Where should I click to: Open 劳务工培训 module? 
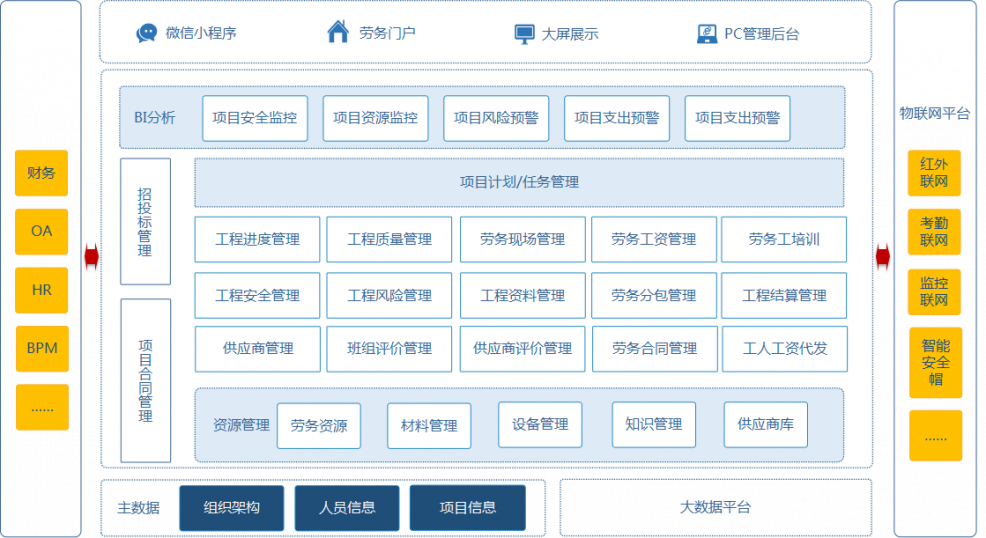click(x=784, y=239)
